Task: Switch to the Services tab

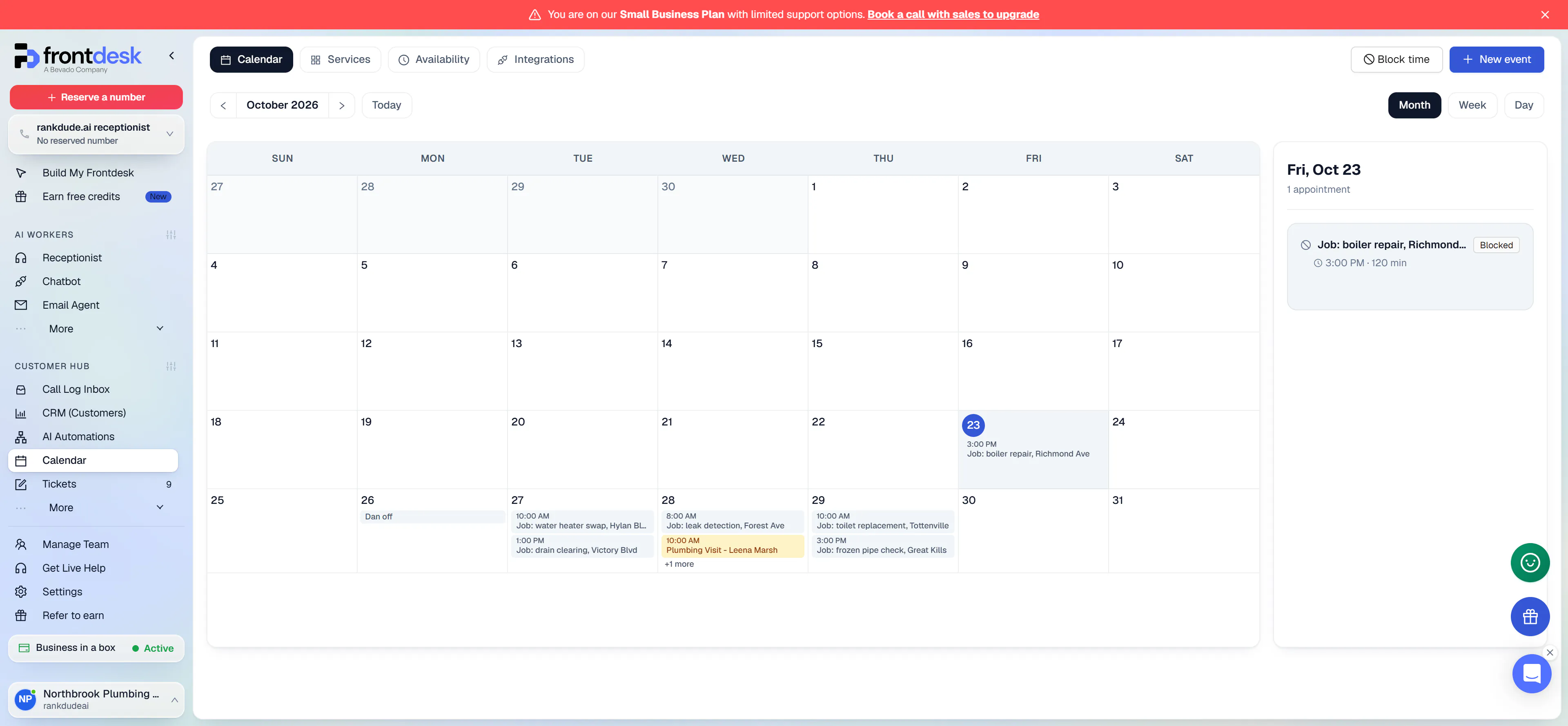Action: 340,60
